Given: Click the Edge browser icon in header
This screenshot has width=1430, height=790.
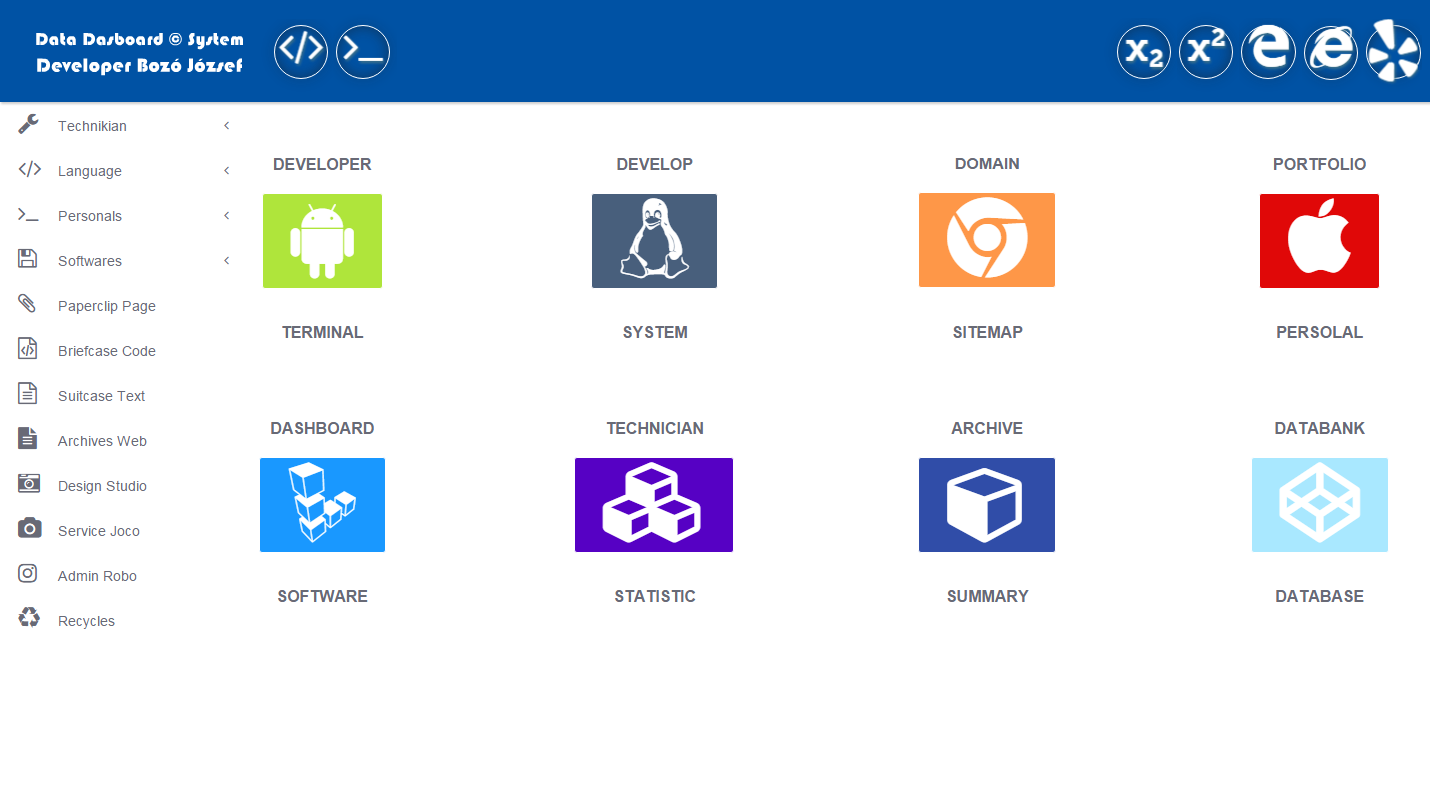Looking at the screenshot, I should click(x=1268, y=52).
